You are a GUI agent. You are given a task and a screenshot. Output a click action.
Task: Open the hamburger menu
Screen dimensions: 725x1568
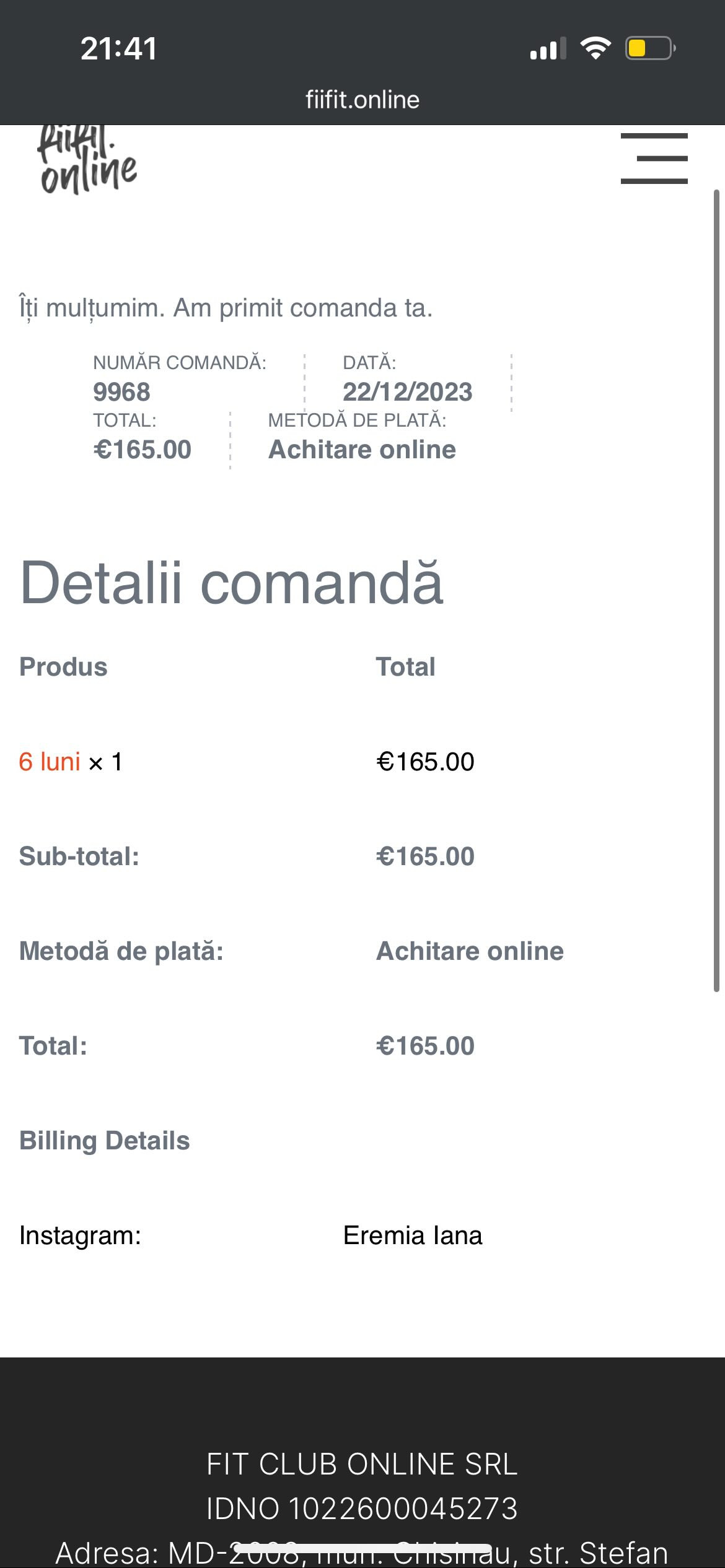pyautogui.click(x=654, y=159)
